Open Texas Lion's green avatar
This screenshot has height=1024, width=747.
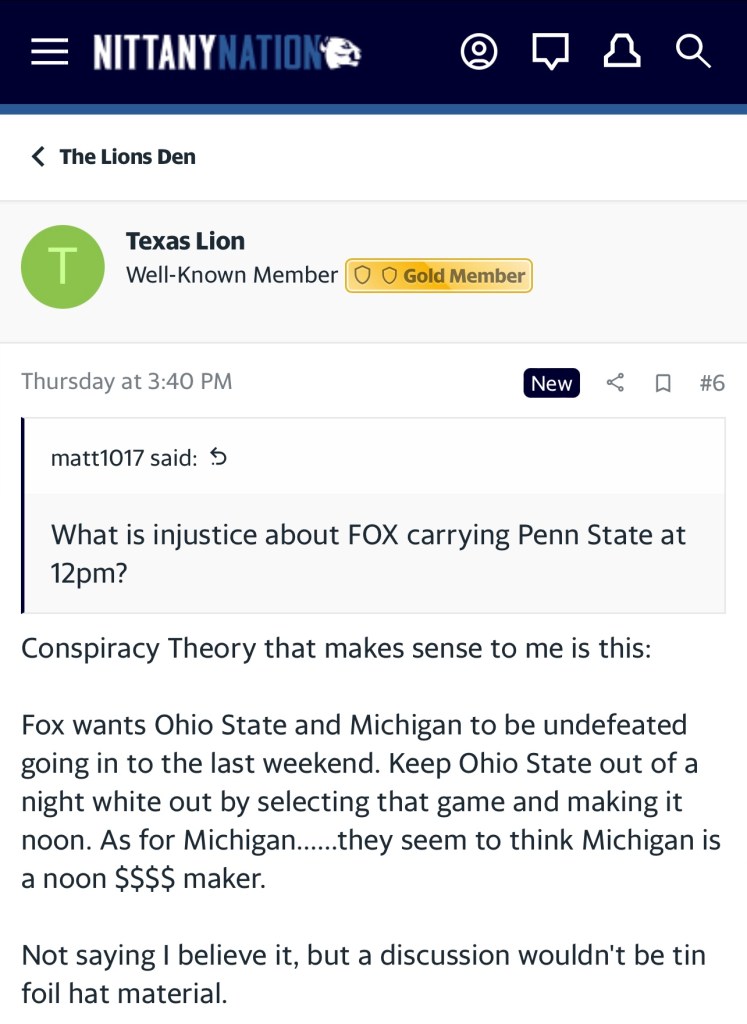(62, 266)
